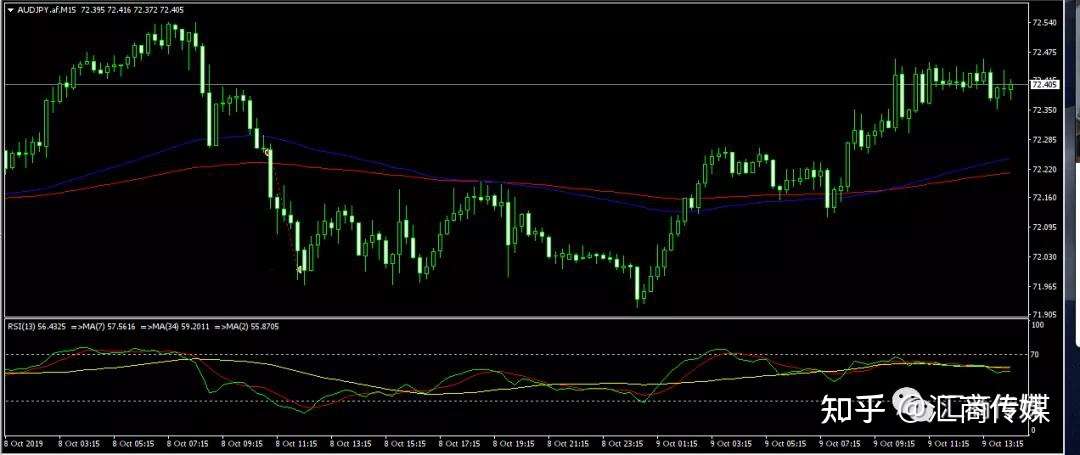The image size is (1080, 455).
Task: Click the =>MA(34) 59.2011 indicator label
Action: [x=175, y=326]
